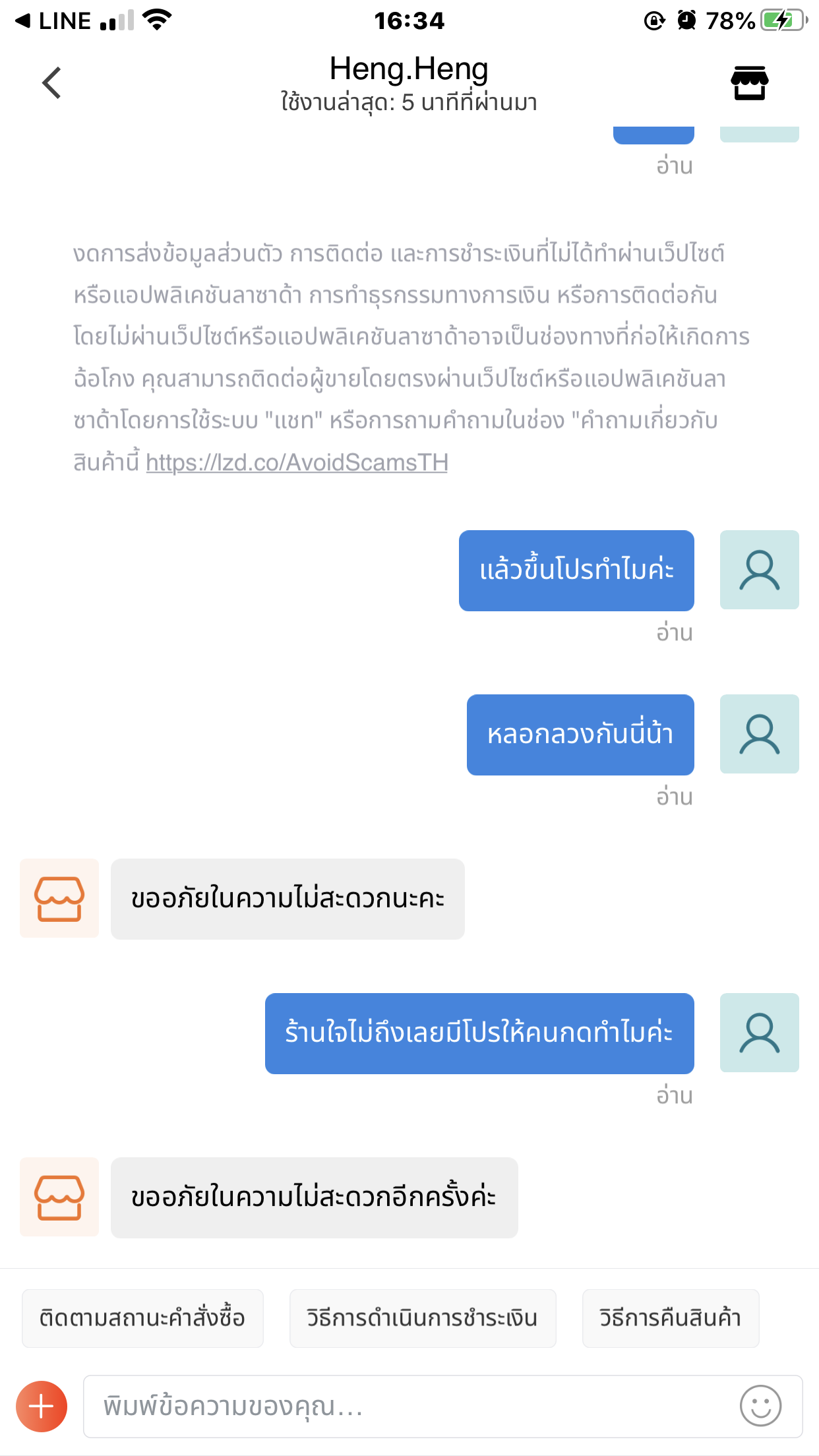Select ติดตามสถานะคำสั่งซื้อ quick reply
819x1456 pixels.
[x=142, y=1318]
